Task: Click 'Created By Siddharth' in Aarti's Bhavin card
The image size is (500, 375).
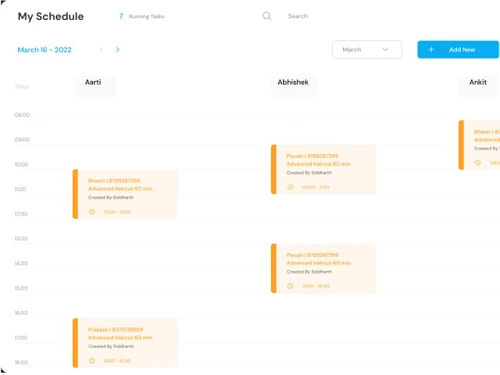Action: (x=111, y=197)
